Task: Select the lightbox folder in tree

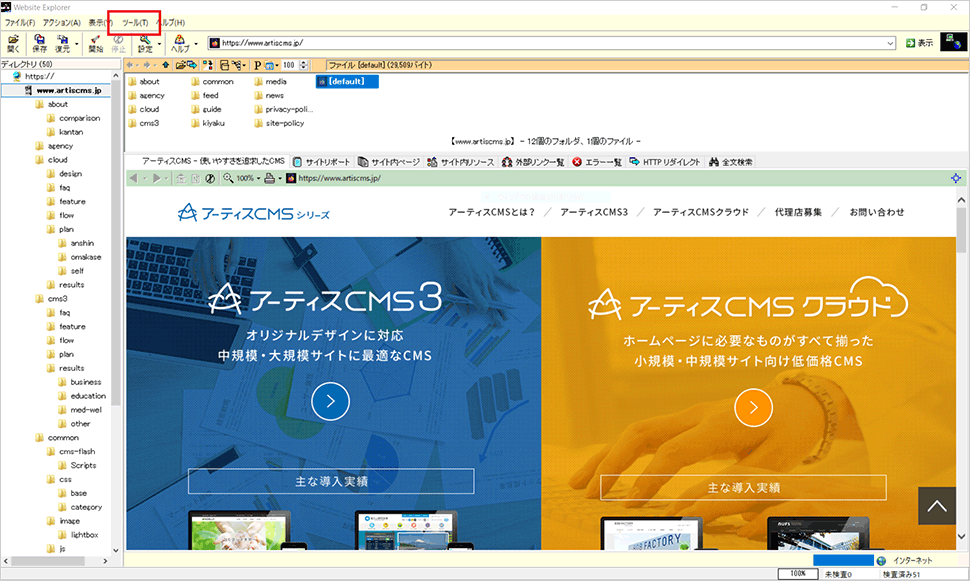Action: tap(79, 535)
